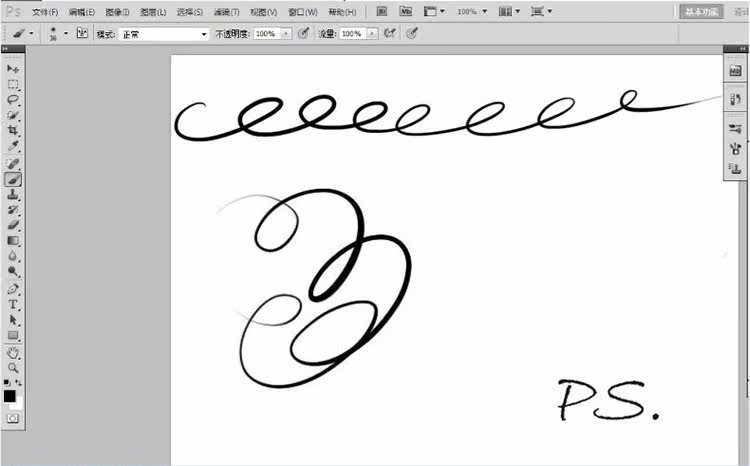The height and width of the screenshot is (466, 750).
Task: Open the 滤镜(T) menu
Action: [x=226, y=12]
